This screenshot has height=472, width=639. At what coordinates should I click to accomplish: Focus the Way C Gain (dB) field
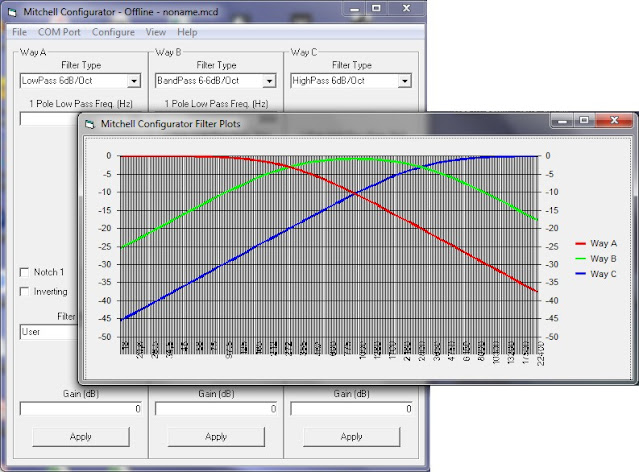[351, 409]
